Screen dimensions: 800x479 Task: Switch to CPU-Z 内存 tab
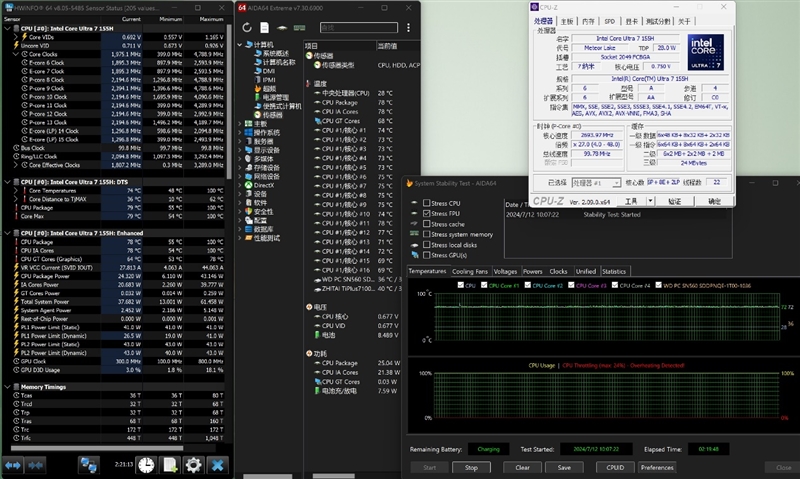point(588,21)
